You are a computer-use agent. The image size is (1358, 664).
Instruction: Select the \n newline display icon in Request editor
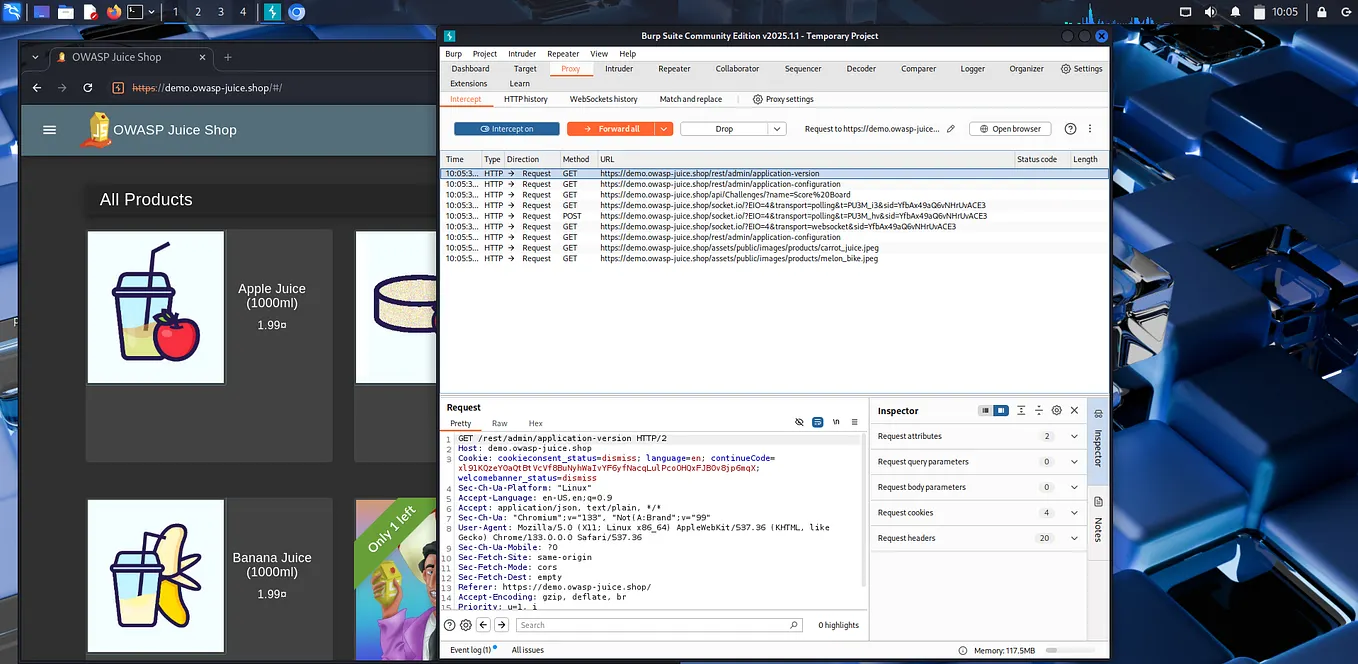click(x=836, y=422)
